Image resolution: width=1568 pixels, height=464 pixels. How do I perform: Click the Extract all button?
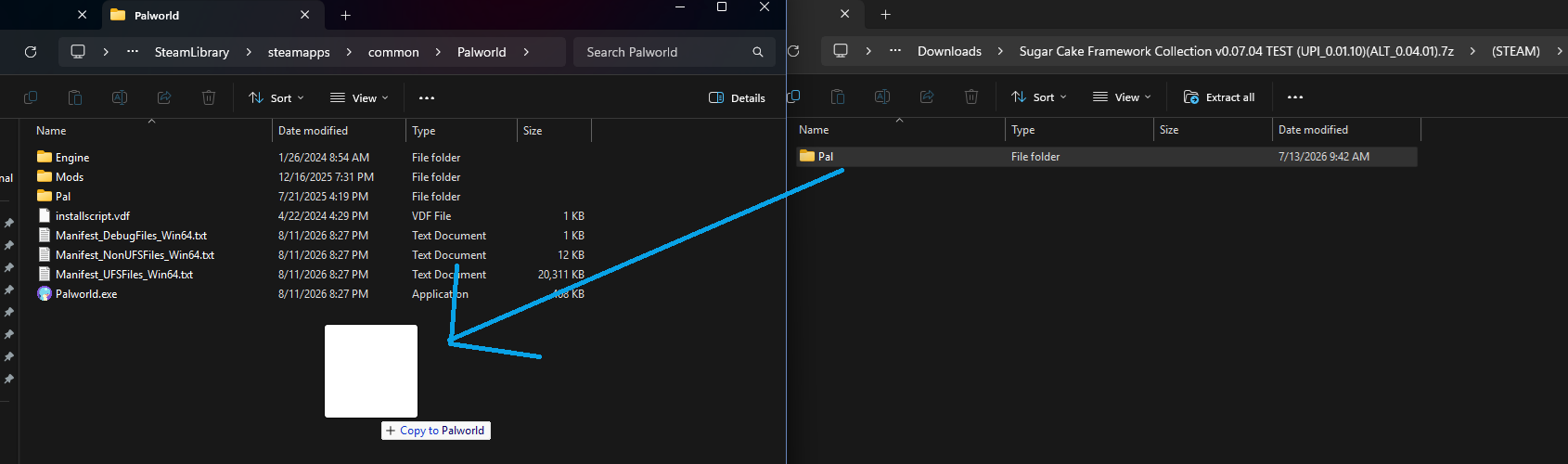tap(1219, 97)
